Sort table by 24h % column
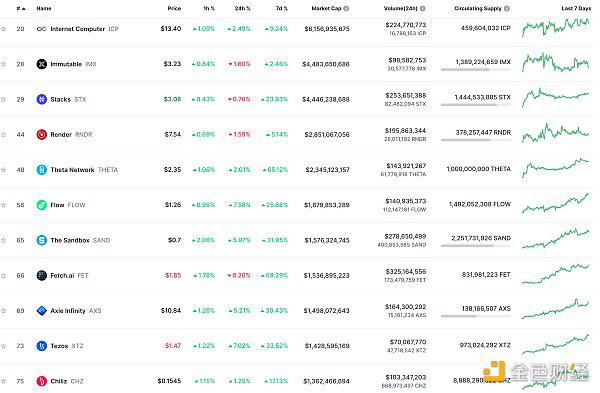The height and width of the screenshot is (393, 600). tap(242, 8)
